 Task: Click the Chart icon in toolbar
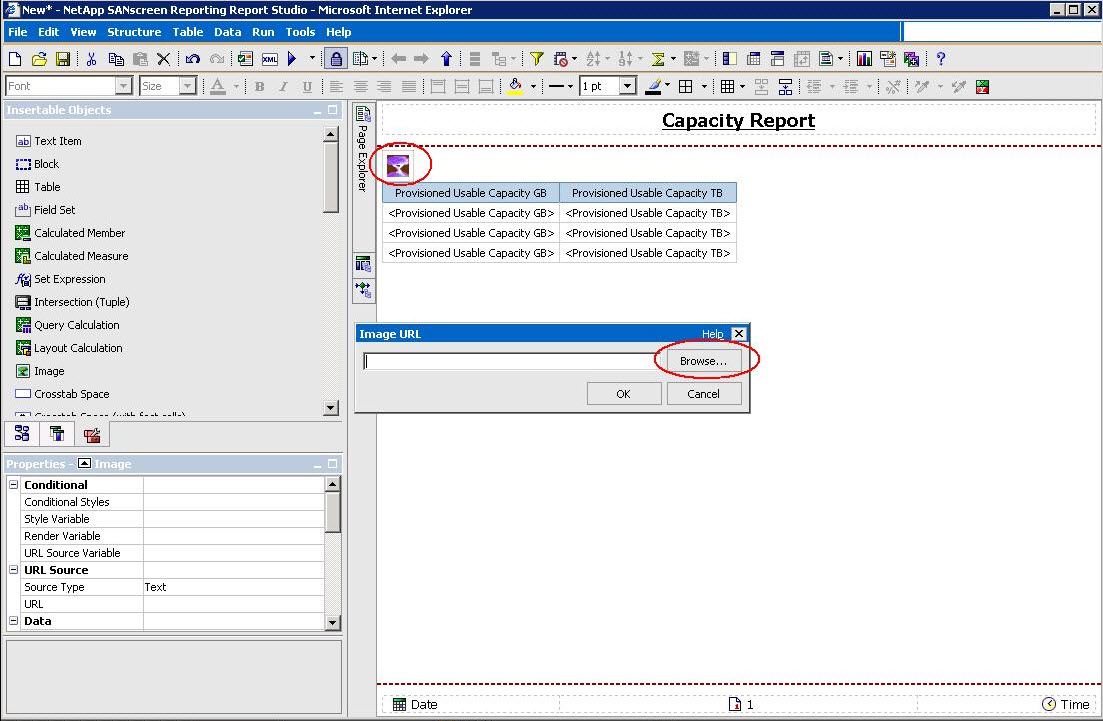pos(864,59)
